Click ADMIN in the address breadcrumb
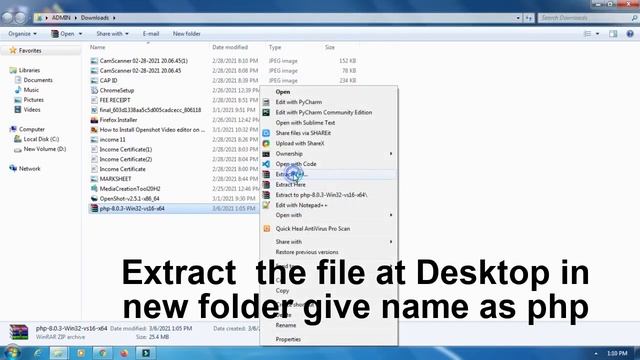This screenshot has width=640, height=360. pyautogui.click(x=61, y=18)
